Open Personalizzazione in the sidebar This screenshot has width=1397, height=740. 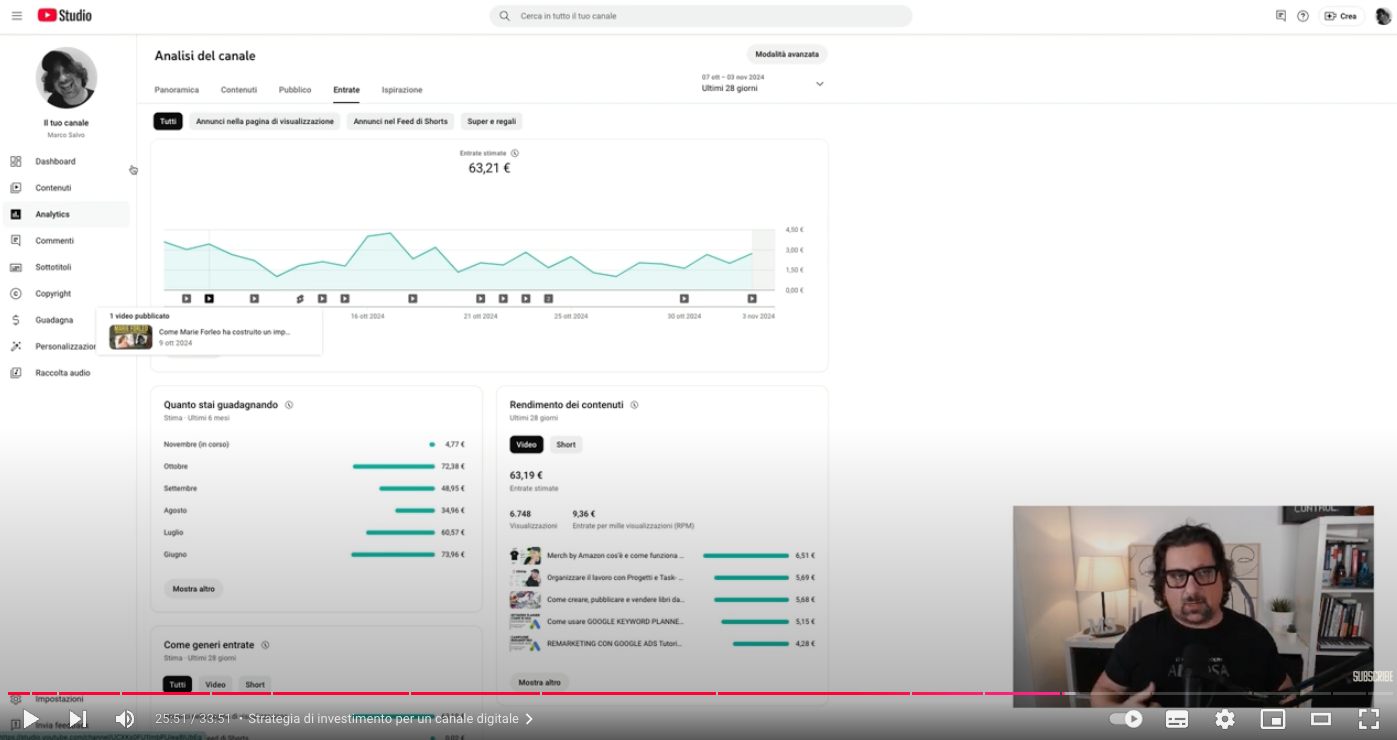tap(65, 346)
